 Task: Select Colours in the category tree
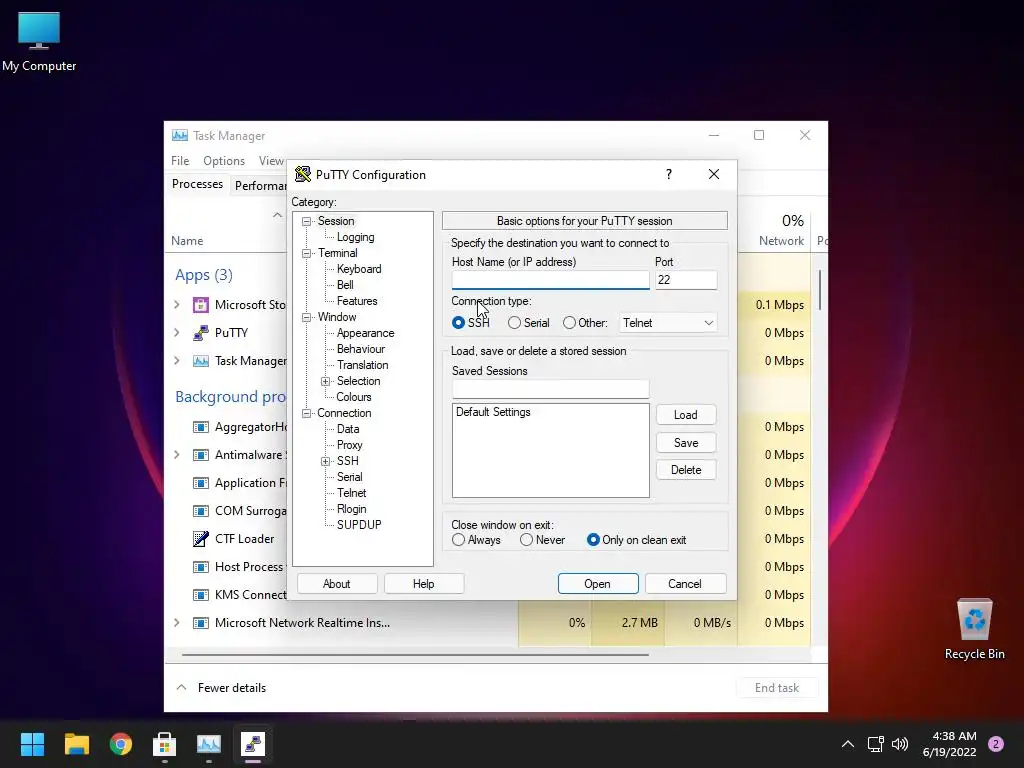tap(354, 397)
